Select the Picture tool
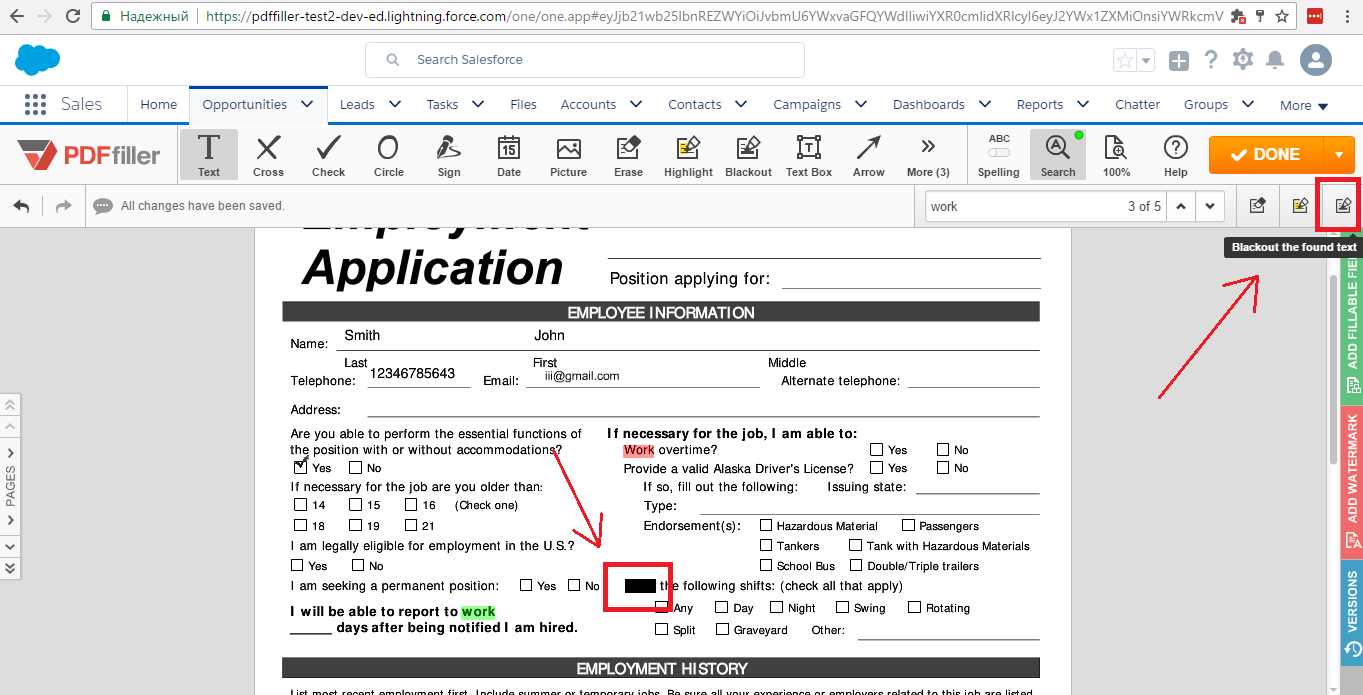Image resolution: width=1363 pixels, height=695 pixels. pyautogui.click(x=568, y=155)
